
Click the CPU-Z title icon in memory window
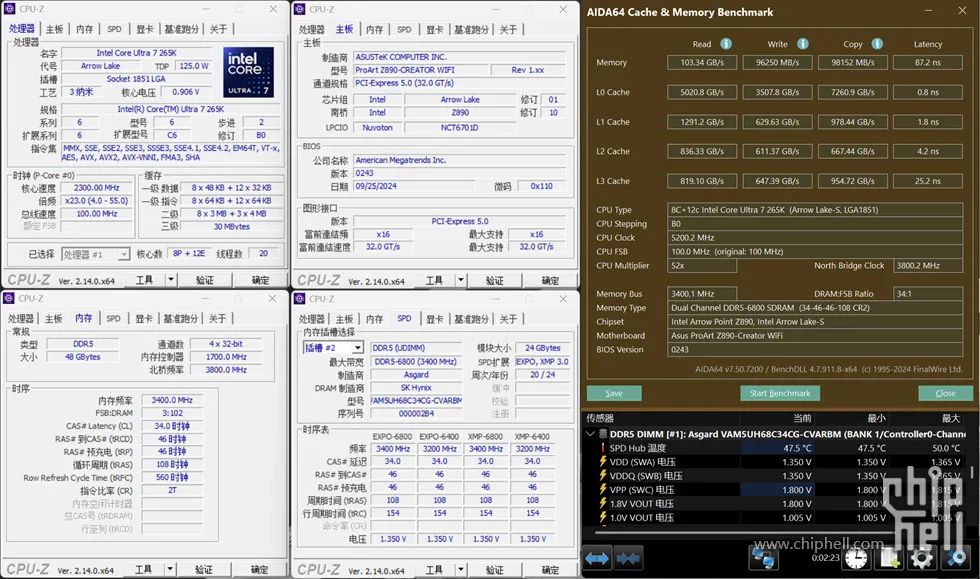[9, 298]
